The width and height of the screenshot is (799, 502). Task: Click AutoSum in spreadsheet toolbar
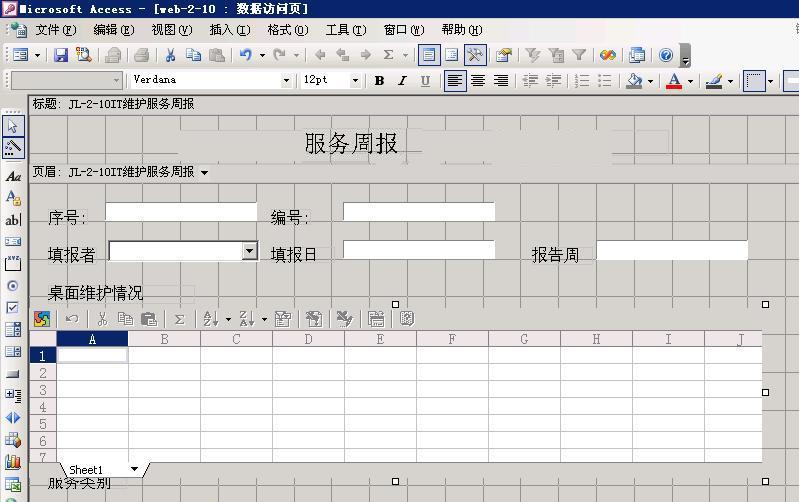click(x=179, y=320)
